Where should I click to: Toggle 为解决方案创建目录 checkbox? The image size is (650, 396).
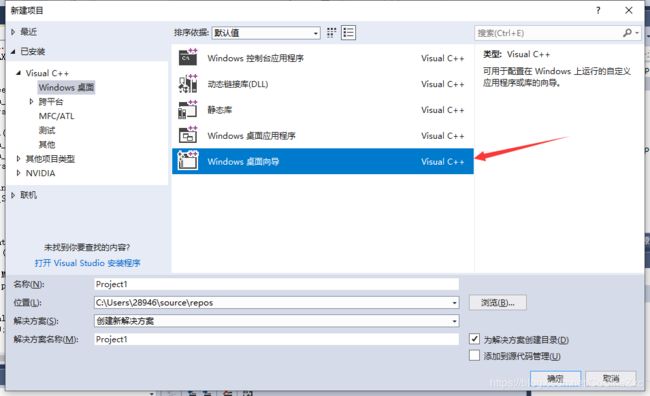pyautogui.click(x=474, y=339)
